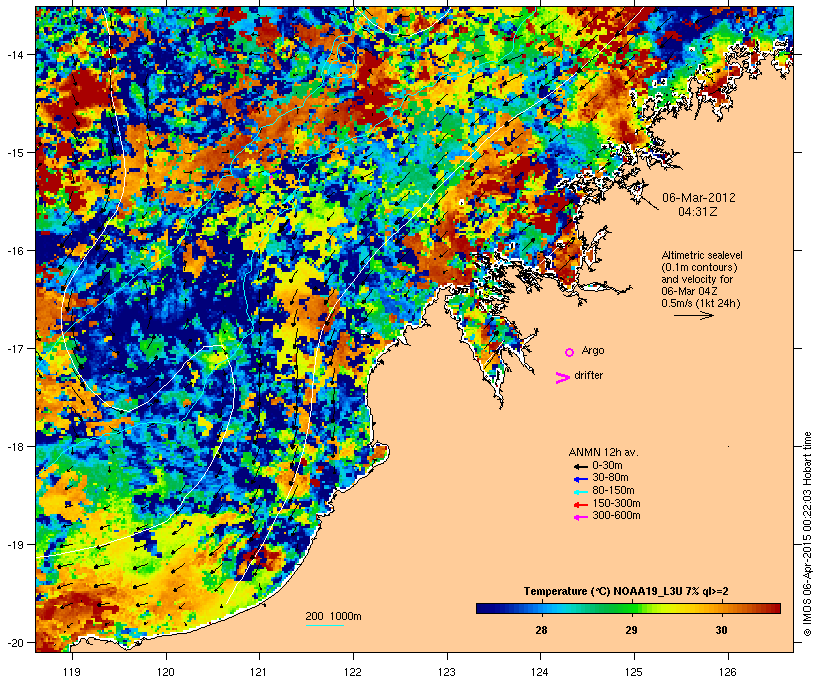Click the 0.5m/s velocity scale arrow

pos(693,315)
